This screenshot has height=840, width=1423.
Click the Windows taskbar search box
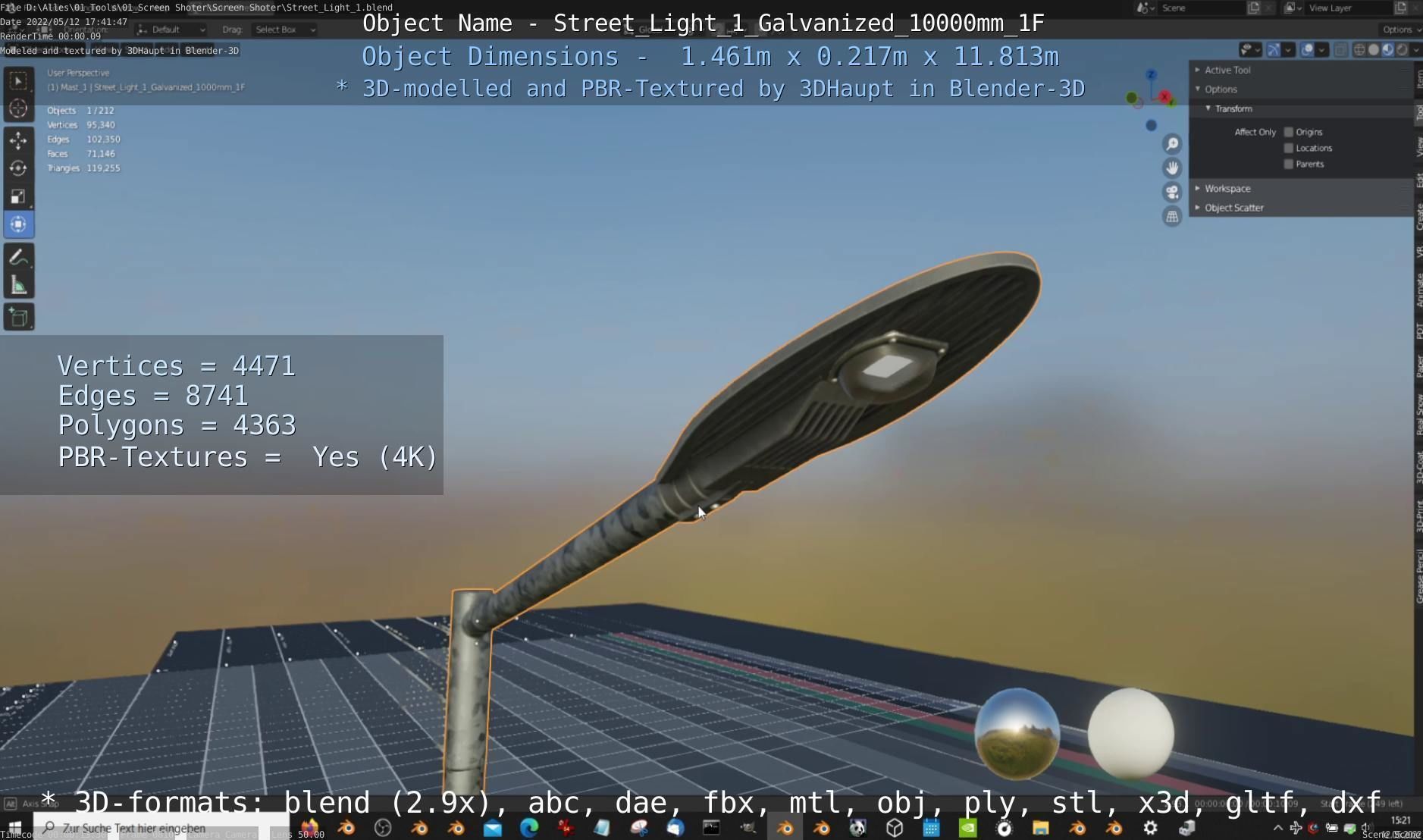coord(161,828)
